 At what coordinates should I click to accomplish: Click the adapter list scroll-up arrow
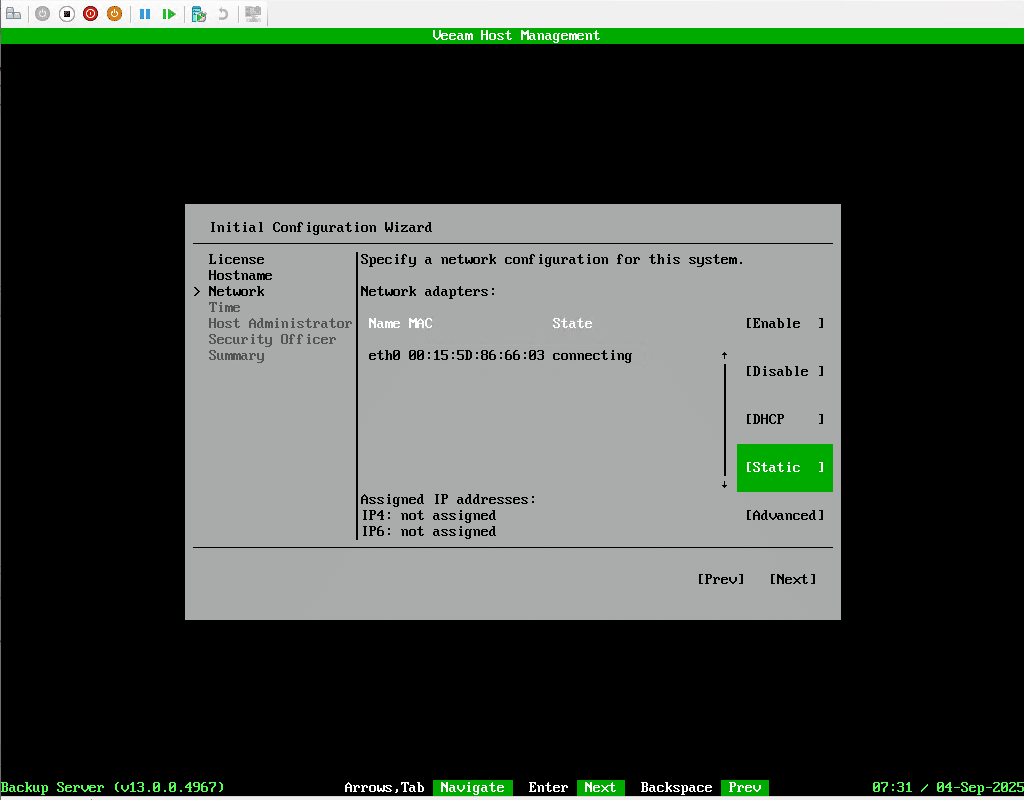[x=724, y=355]
